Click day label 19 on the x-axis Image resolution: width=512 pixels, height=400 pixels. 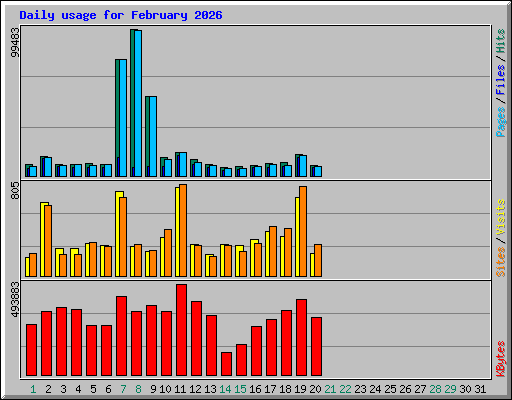click(300, 389)
